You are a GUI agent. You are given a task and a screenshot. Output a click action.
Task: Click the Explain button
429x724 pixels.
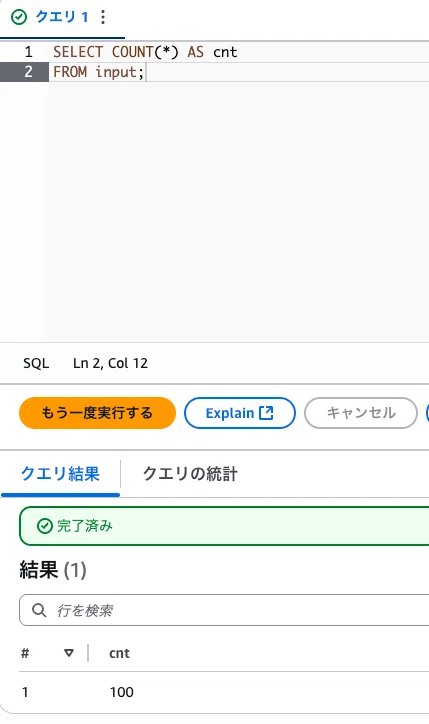pos(240,413)
